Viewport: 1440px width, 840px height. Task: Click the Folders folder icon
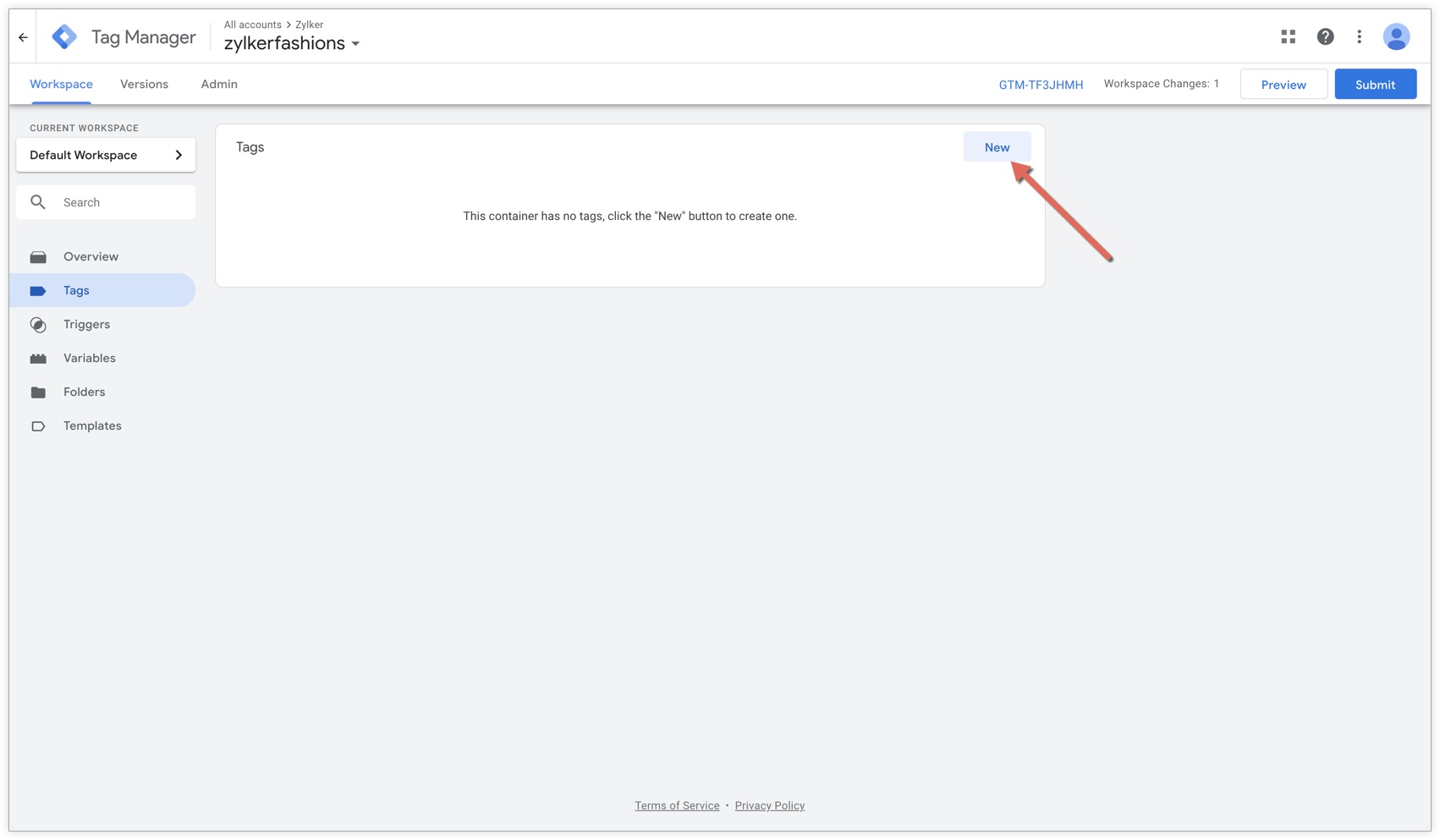coord(38,393)
